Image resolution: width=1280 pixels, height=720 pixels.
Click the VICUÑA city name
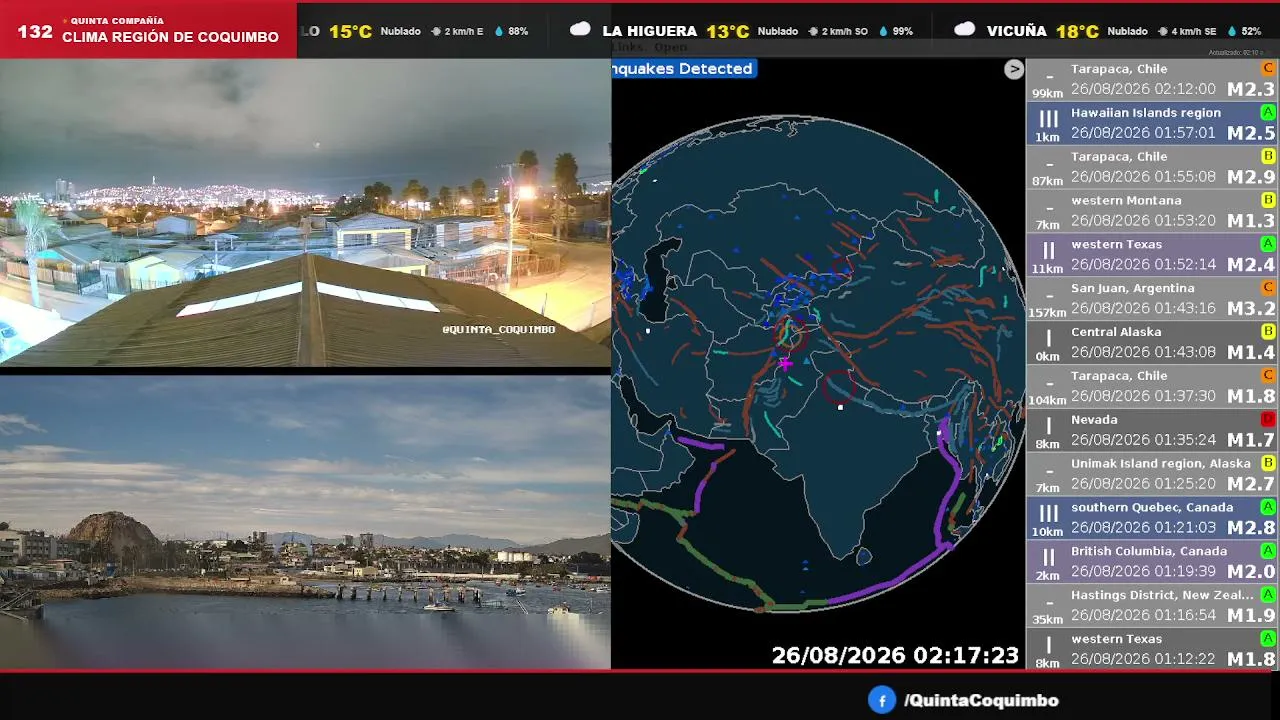1016,31
